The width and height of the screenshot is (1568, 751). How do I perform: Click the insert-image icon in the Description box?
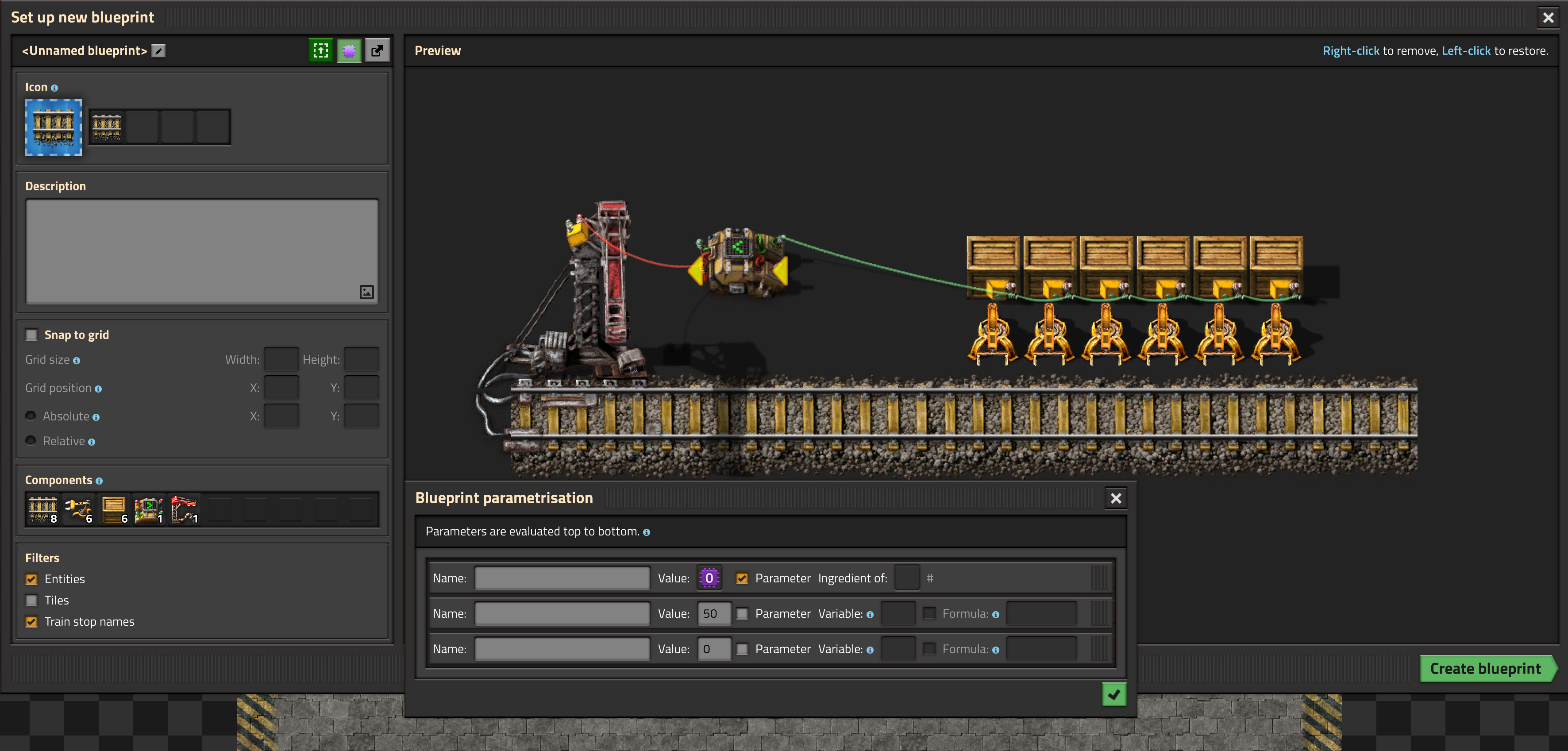tap(366, 292)
